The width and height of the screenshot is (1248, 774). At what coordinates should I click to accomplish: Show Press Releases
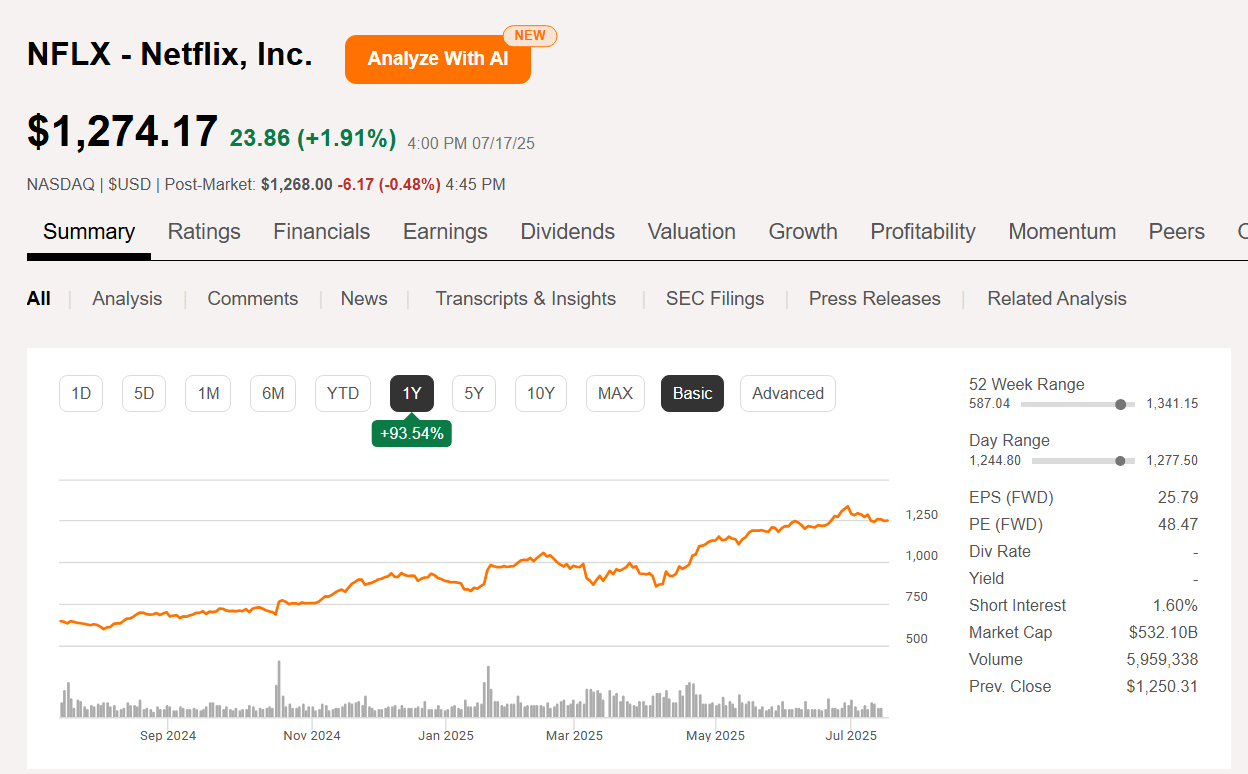pos(874,298)
